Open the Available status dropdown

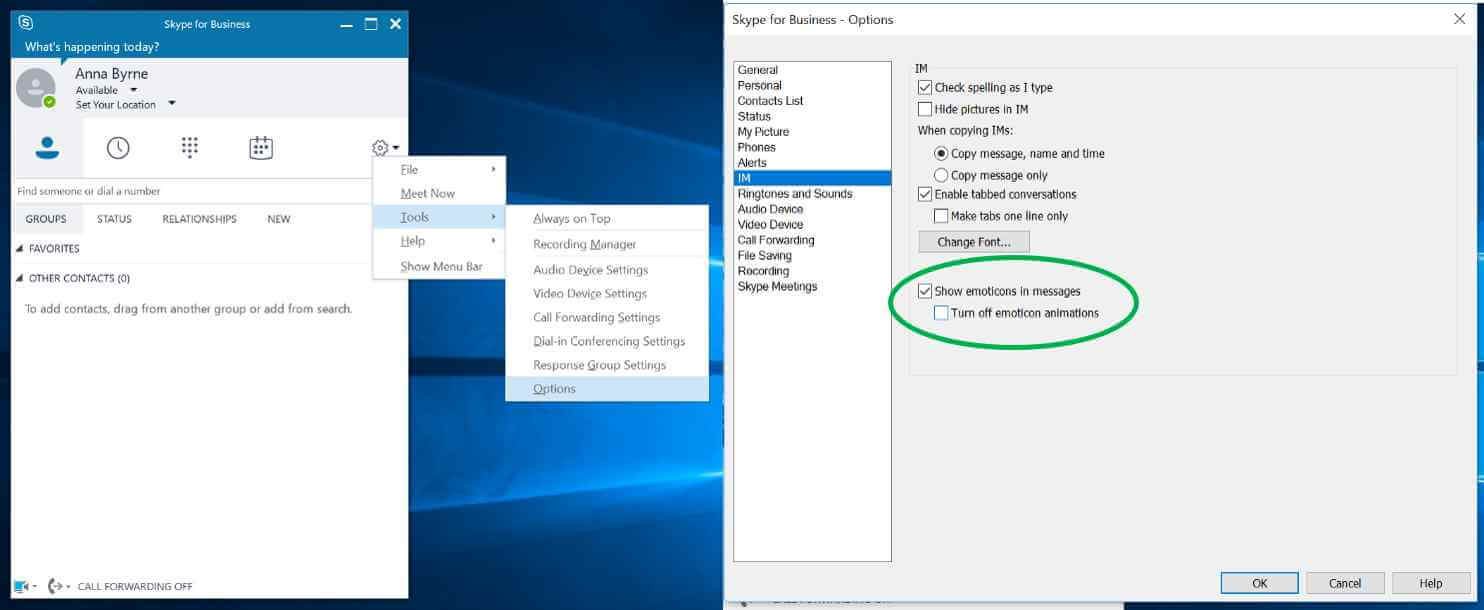(x=134, y=90)
